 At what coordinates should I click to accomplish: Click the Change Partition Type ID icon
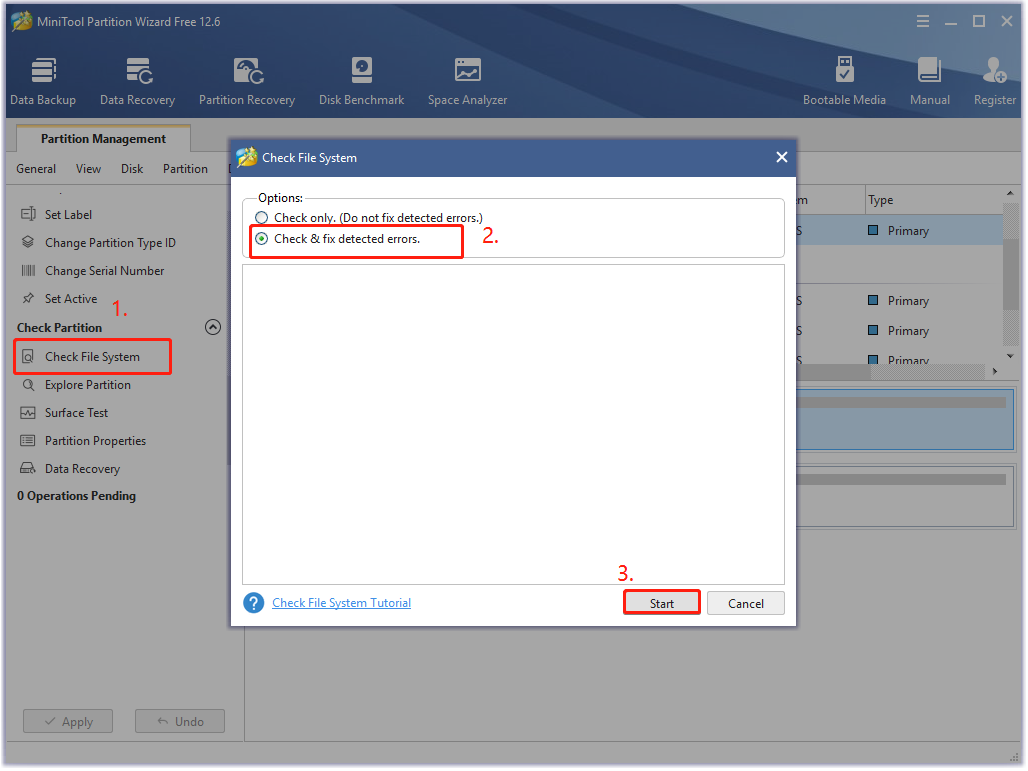tap(28, 243)
